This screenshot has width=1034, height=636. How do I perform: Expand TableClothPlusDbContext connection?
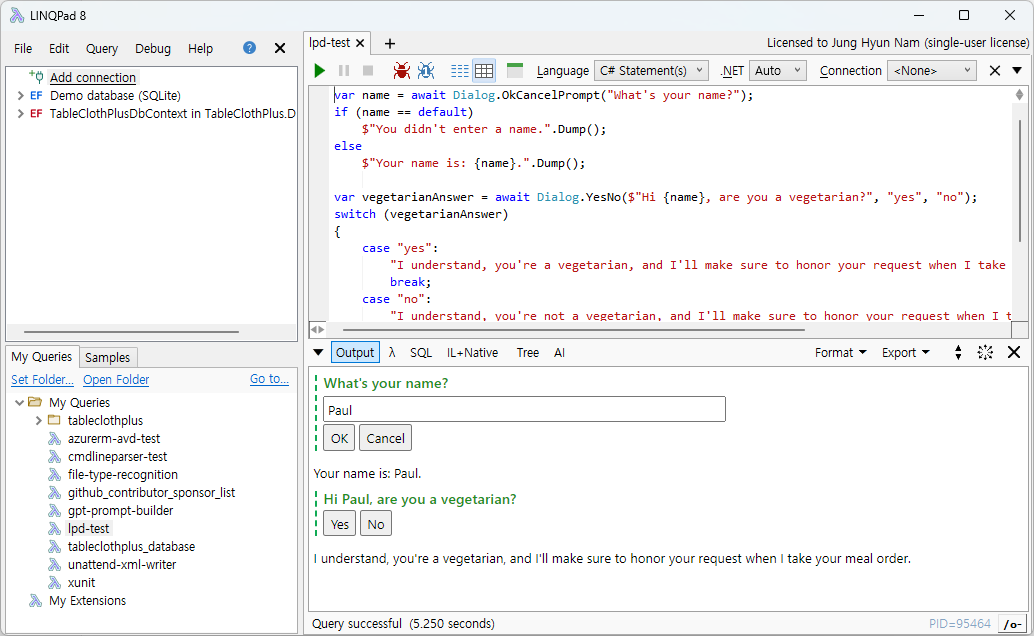tap(20, 113)
